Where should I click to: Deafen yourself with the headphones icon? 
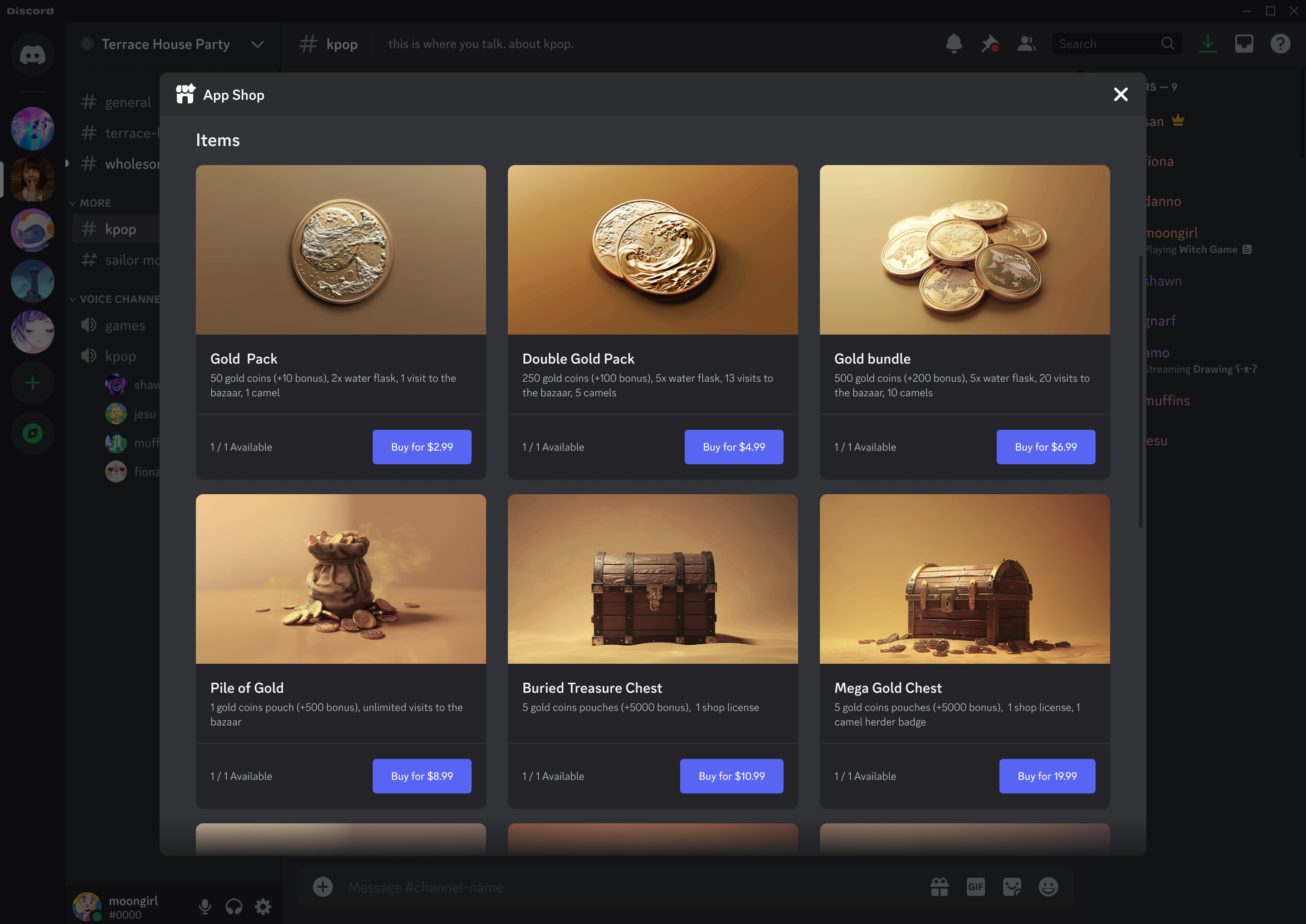[234, 906]
